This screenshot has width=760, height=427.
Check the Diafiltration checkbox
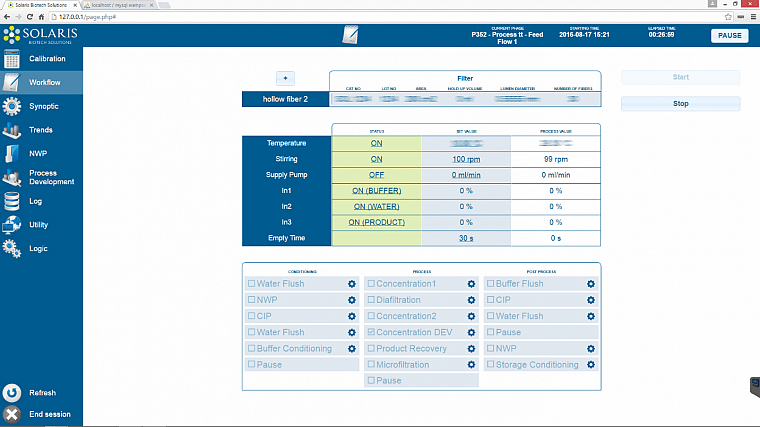coord(371,300)
